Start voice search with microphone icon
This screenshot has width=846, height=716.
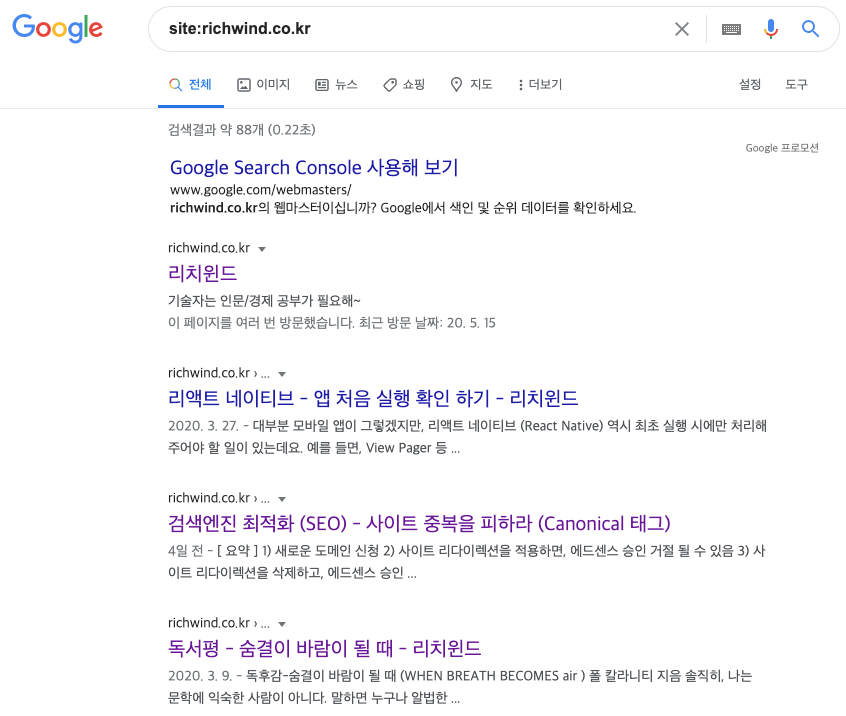point(770,29)
